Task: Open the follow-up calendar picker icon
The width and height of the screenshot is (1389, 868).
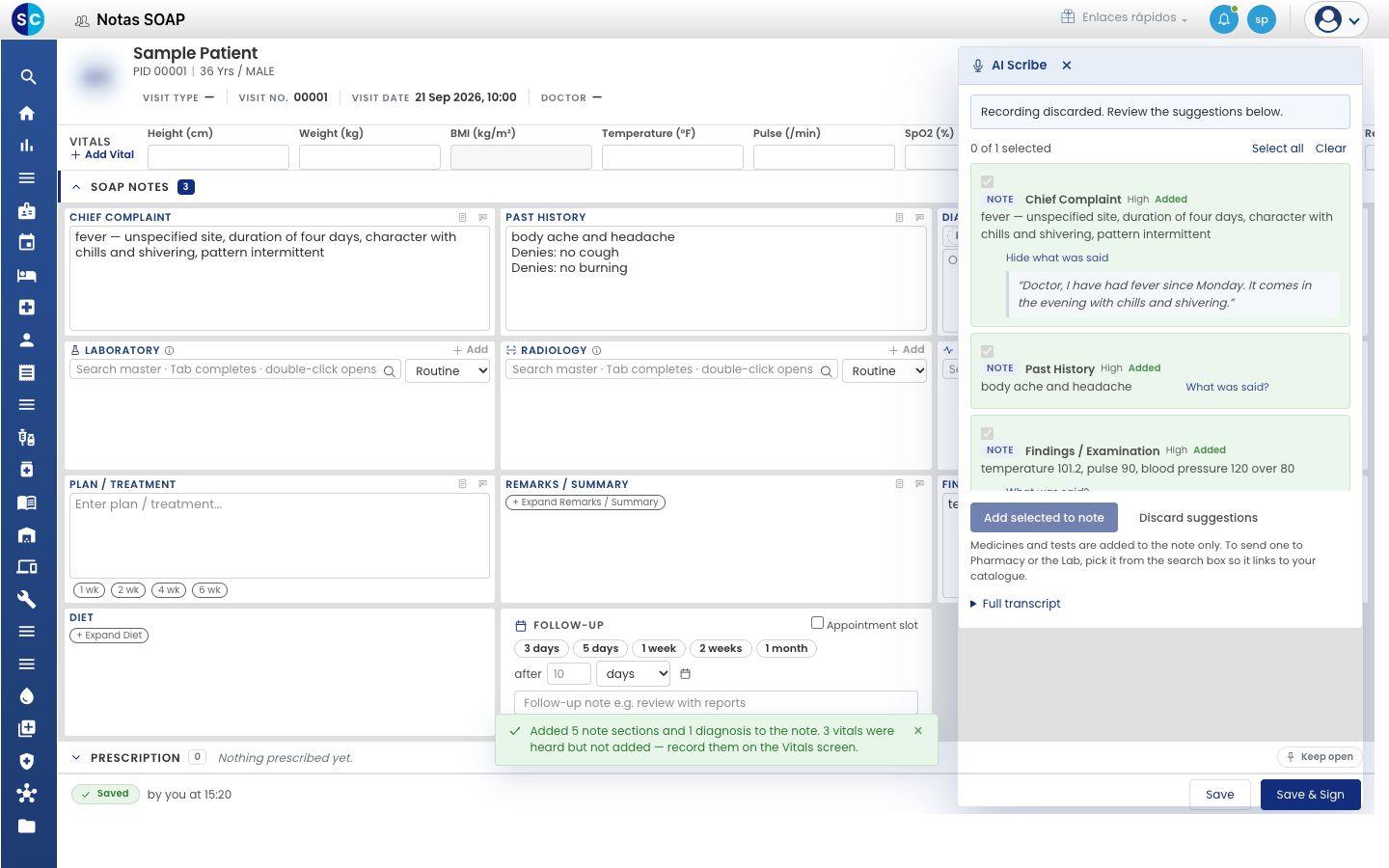Action: click(686, 674)
